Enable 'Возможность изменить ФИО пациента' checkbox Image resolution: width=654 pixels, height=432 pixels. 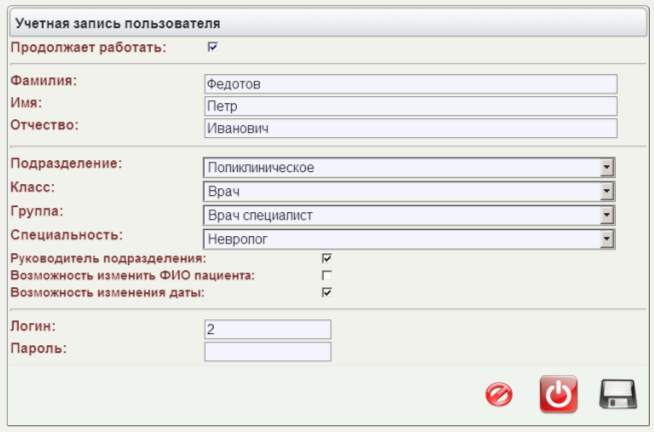326,275
